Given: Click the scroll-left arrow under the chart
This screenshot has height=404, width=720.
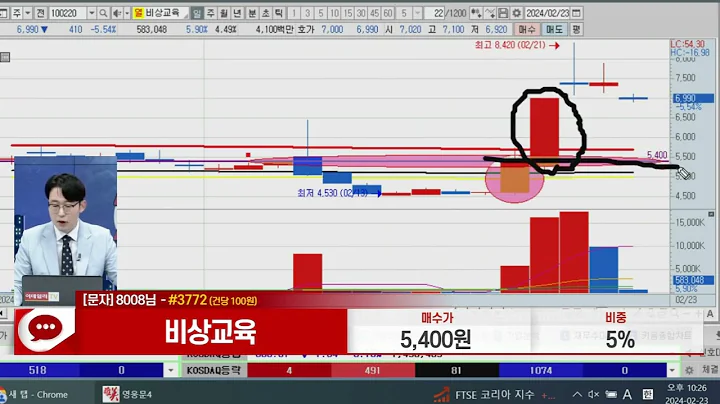Looking at the screenshot, I should [3, 314].
